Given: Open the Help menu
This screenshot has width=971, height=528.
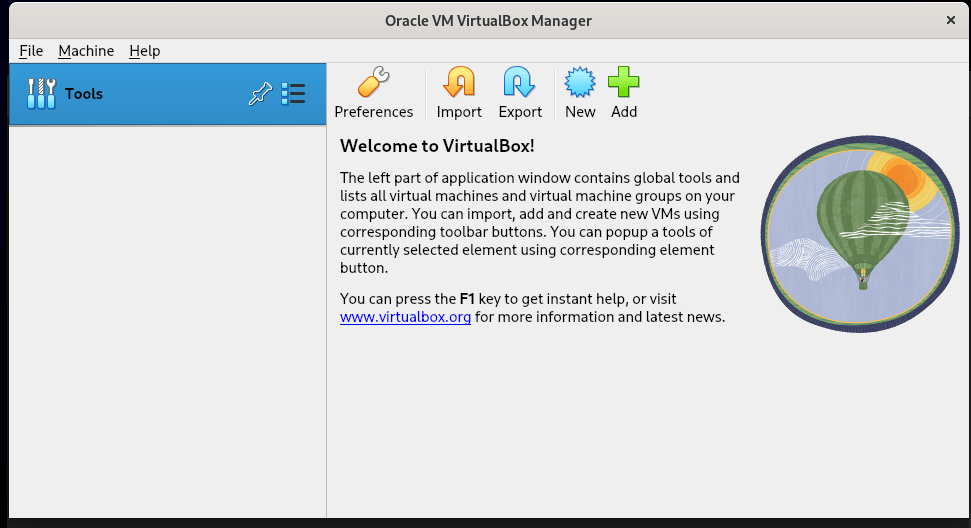Looking at the screenshot, I should tap(144, 51).
